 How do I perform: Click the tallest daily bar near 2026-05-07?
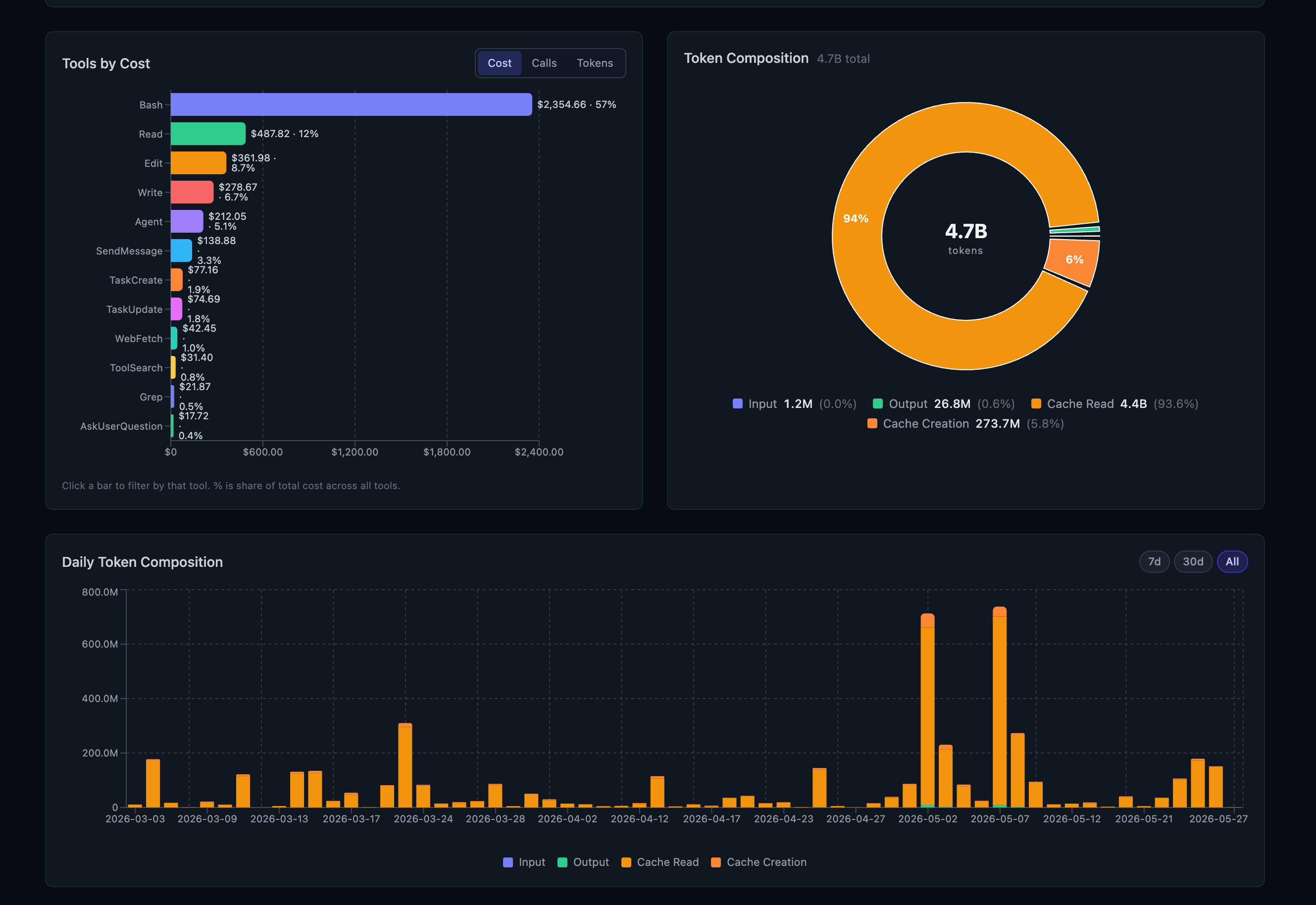click(999, 707)
